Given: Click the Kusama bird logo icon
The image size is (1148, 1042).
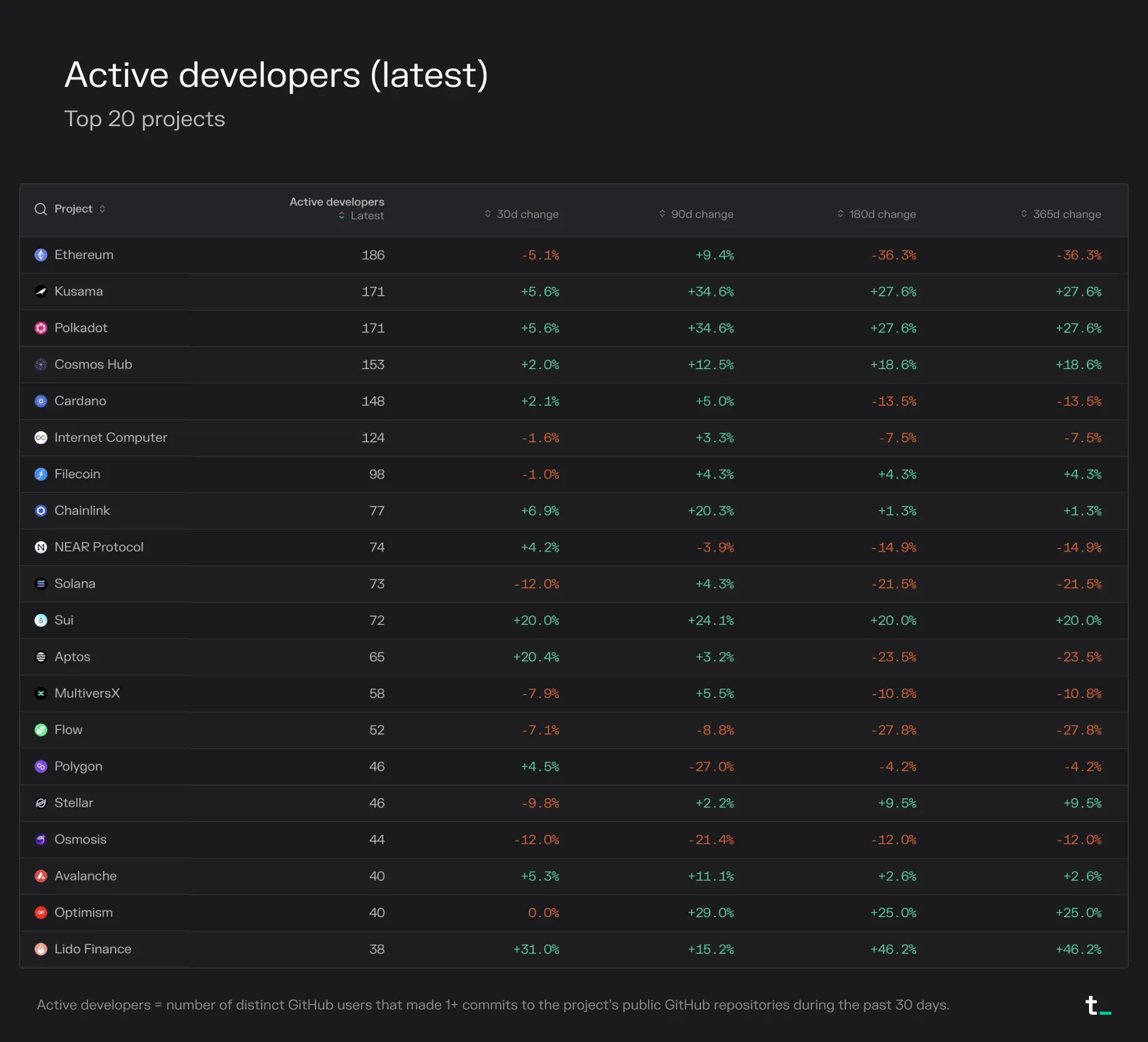Looking at the screenshot, I should [x=41, y=292].
